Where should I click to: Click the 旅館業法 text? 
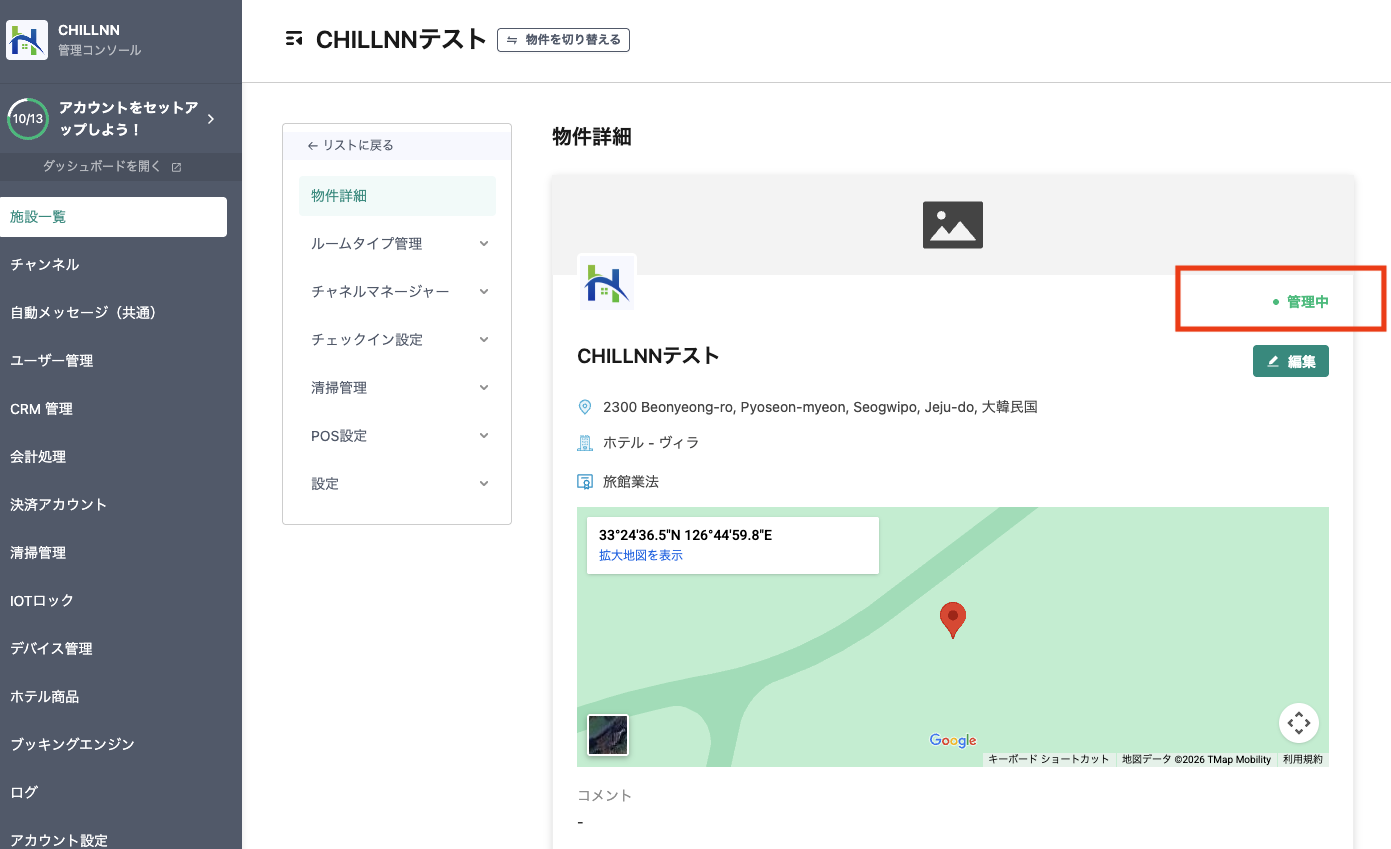pyautogui.click(x=631, y=482)
